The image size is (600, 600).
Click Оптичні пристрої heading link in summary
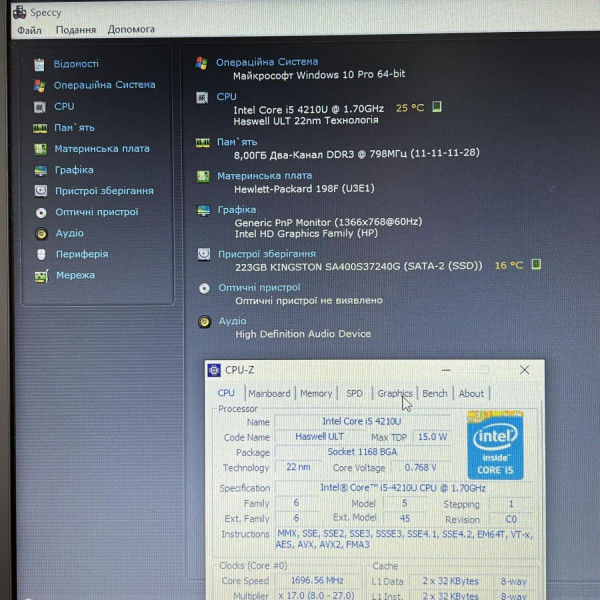[259, 287]
